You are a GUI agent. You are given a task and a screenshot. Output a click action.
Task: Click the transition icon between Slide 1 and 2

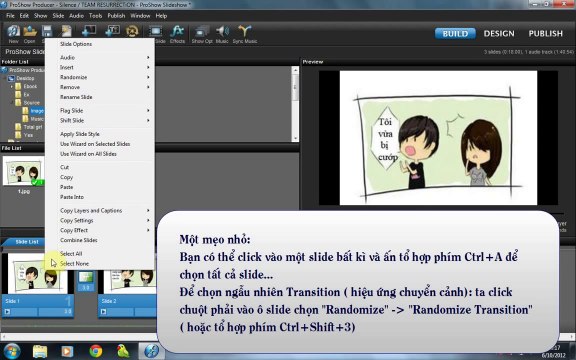(x=86, y=278)
